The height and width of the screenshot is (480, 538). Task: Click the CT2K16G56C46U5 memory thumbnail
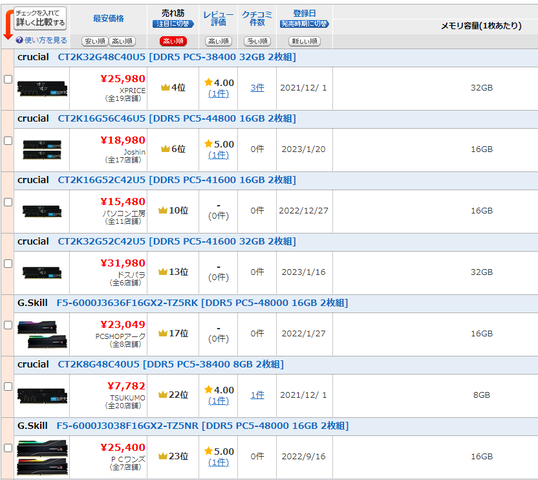point(42,150)
